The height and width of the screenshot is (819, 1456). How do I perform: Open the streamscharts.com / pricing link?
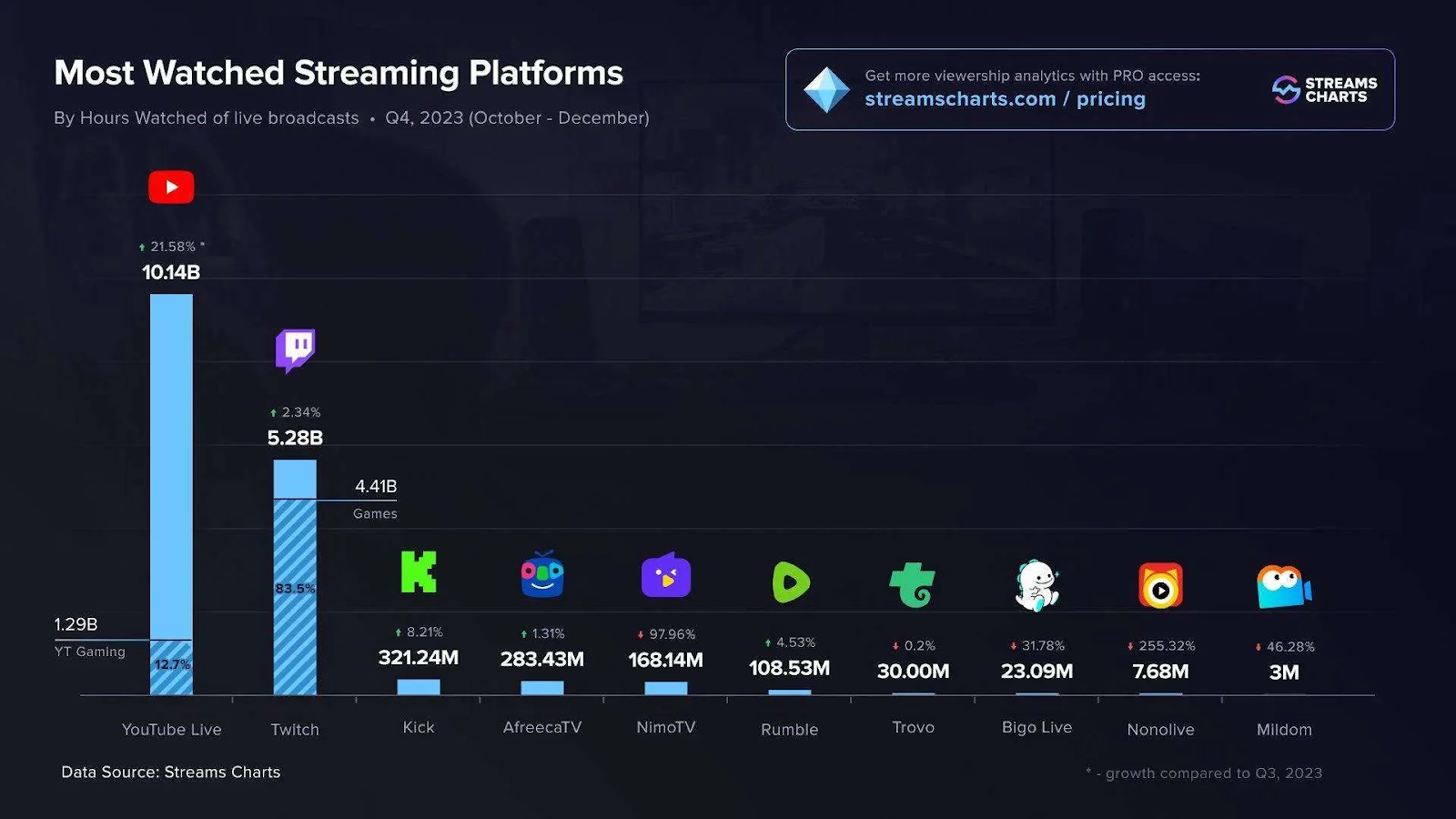(1005, 99)
